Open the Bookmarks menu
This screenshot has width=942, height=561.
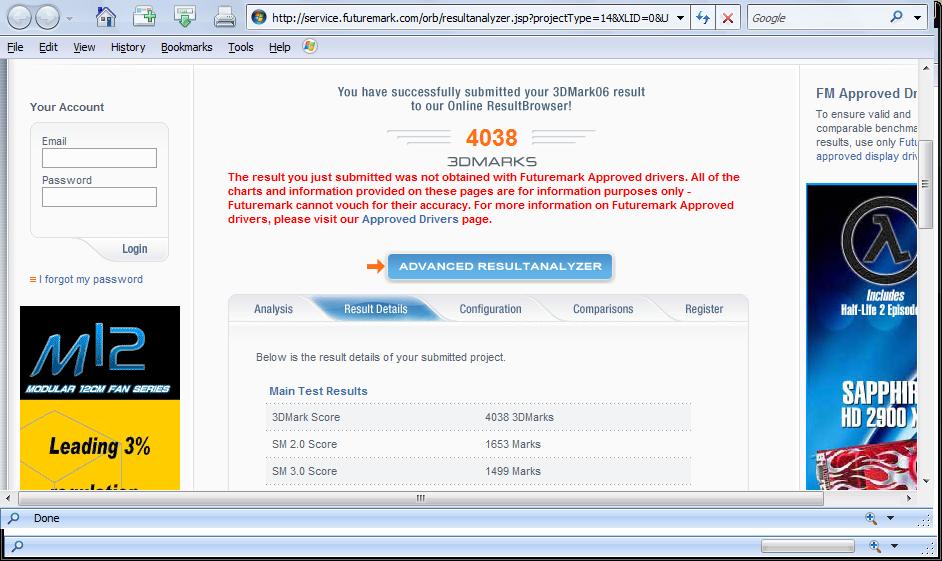(186, 47)
